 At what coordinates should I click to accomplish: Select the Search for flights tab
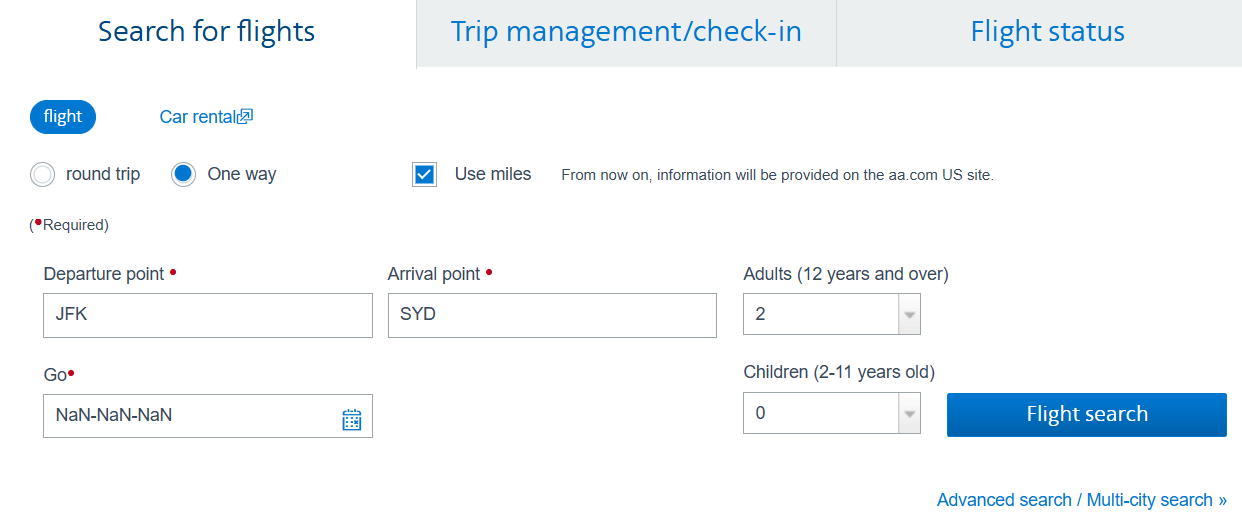click(x=207, y=32)
